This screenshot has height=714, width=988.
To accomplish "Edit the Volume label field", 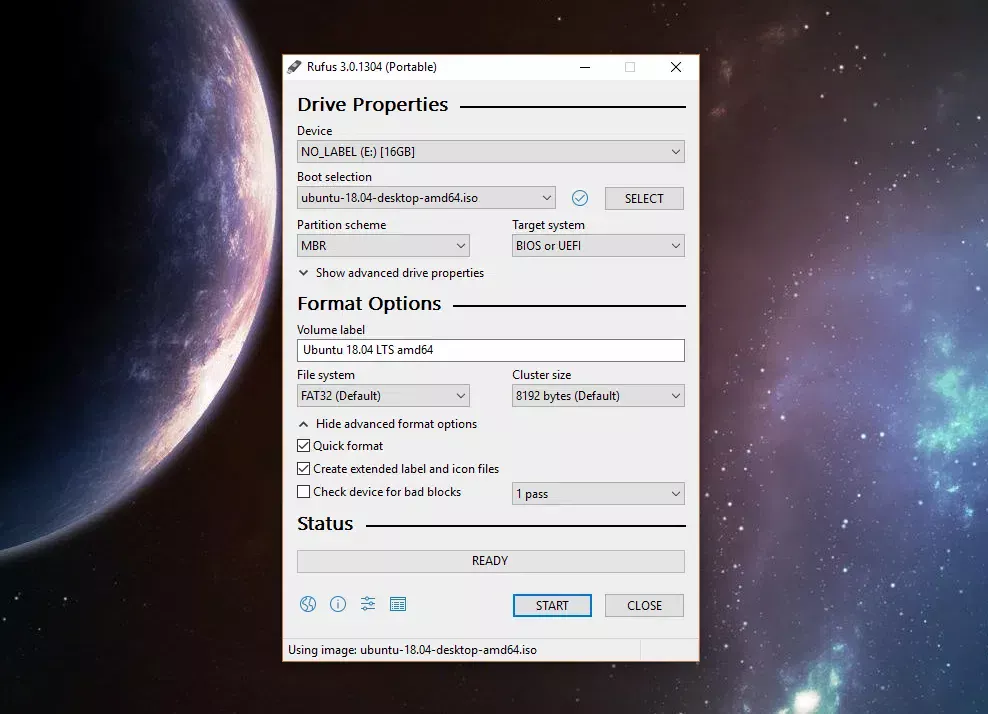I will 490,350.
